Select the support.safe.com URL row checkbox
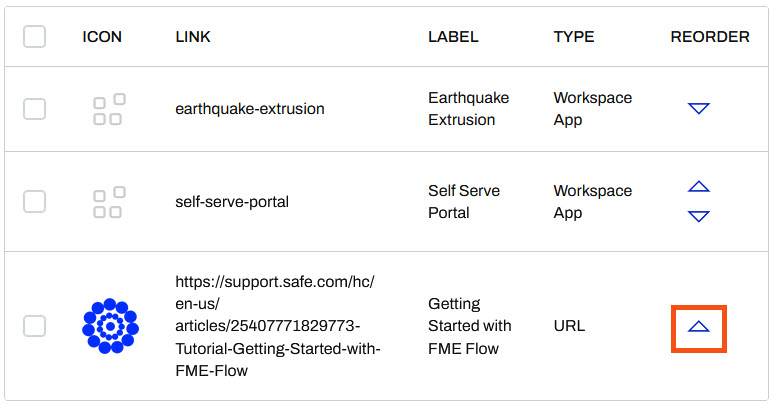The image size is (772, 404). pos(34,326)
